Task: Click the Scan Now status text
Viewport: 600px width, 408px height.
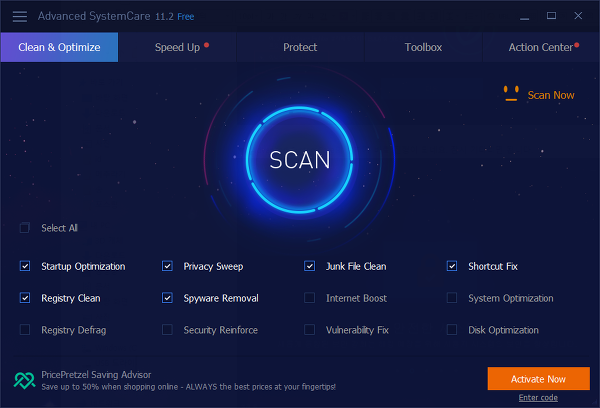Action: pyautogui.click(x=551, y=95)
